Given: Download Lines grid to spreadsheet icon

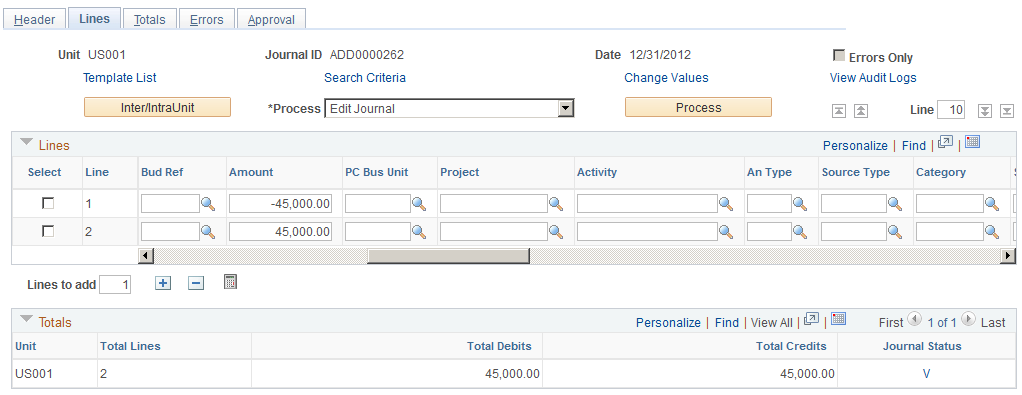Looking at the screenshot, I should (972, 142).
